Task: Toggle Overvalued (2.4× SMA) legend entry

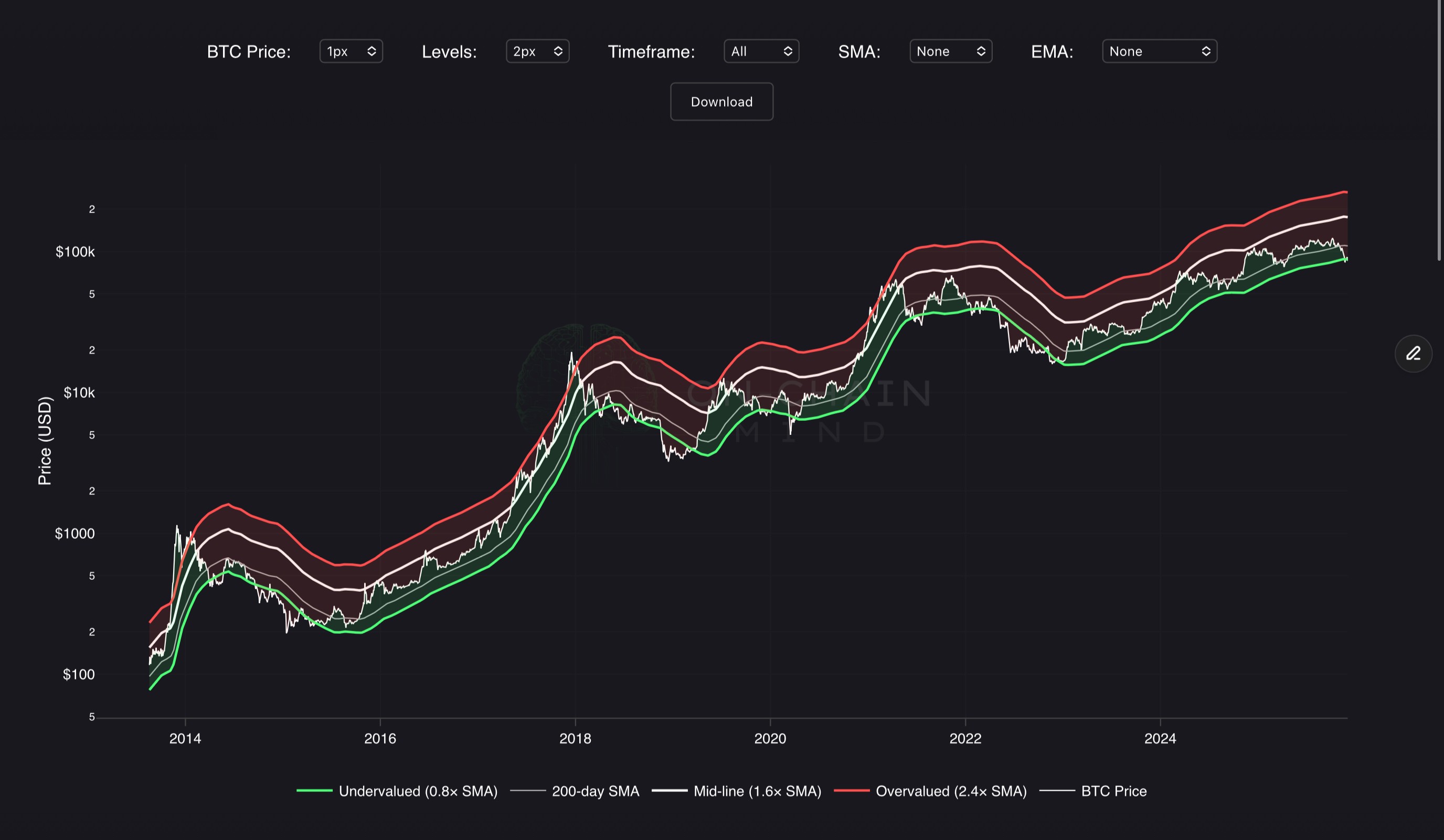Action: point(951,791)
